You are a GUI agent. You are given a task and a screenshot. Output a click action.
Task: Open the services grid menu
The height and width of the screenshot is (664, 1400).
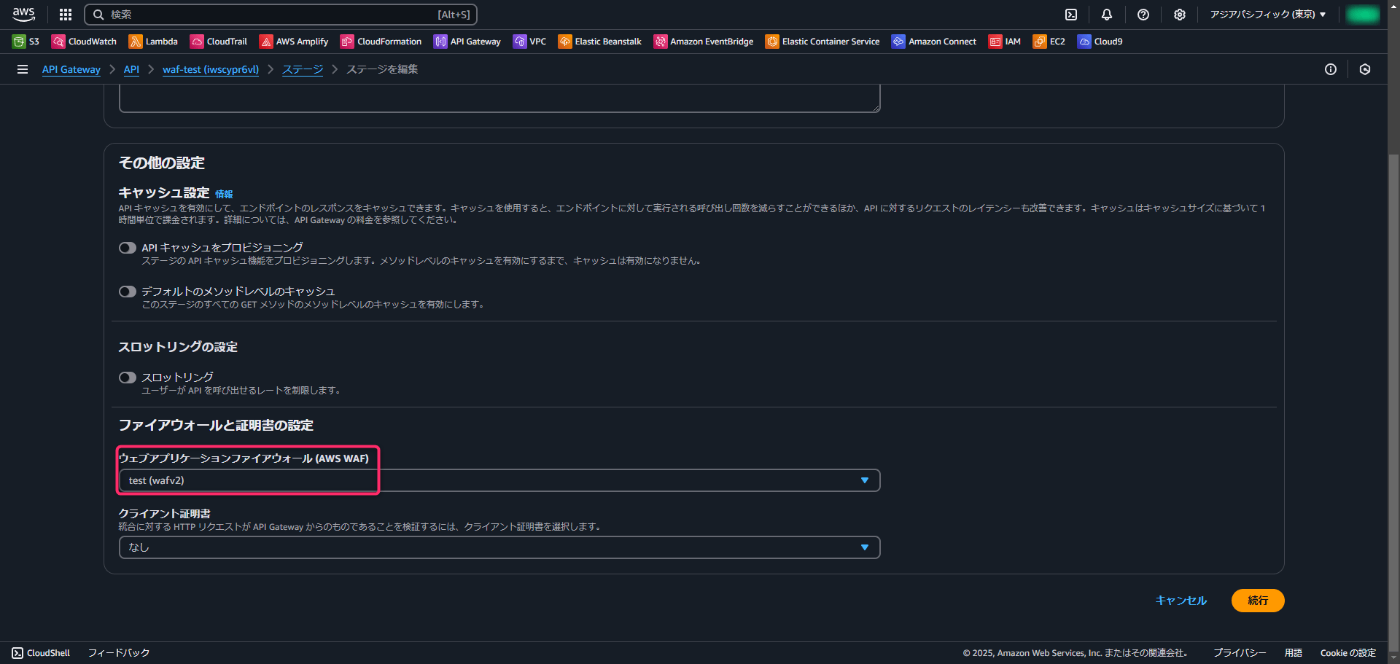pos(66,14)
